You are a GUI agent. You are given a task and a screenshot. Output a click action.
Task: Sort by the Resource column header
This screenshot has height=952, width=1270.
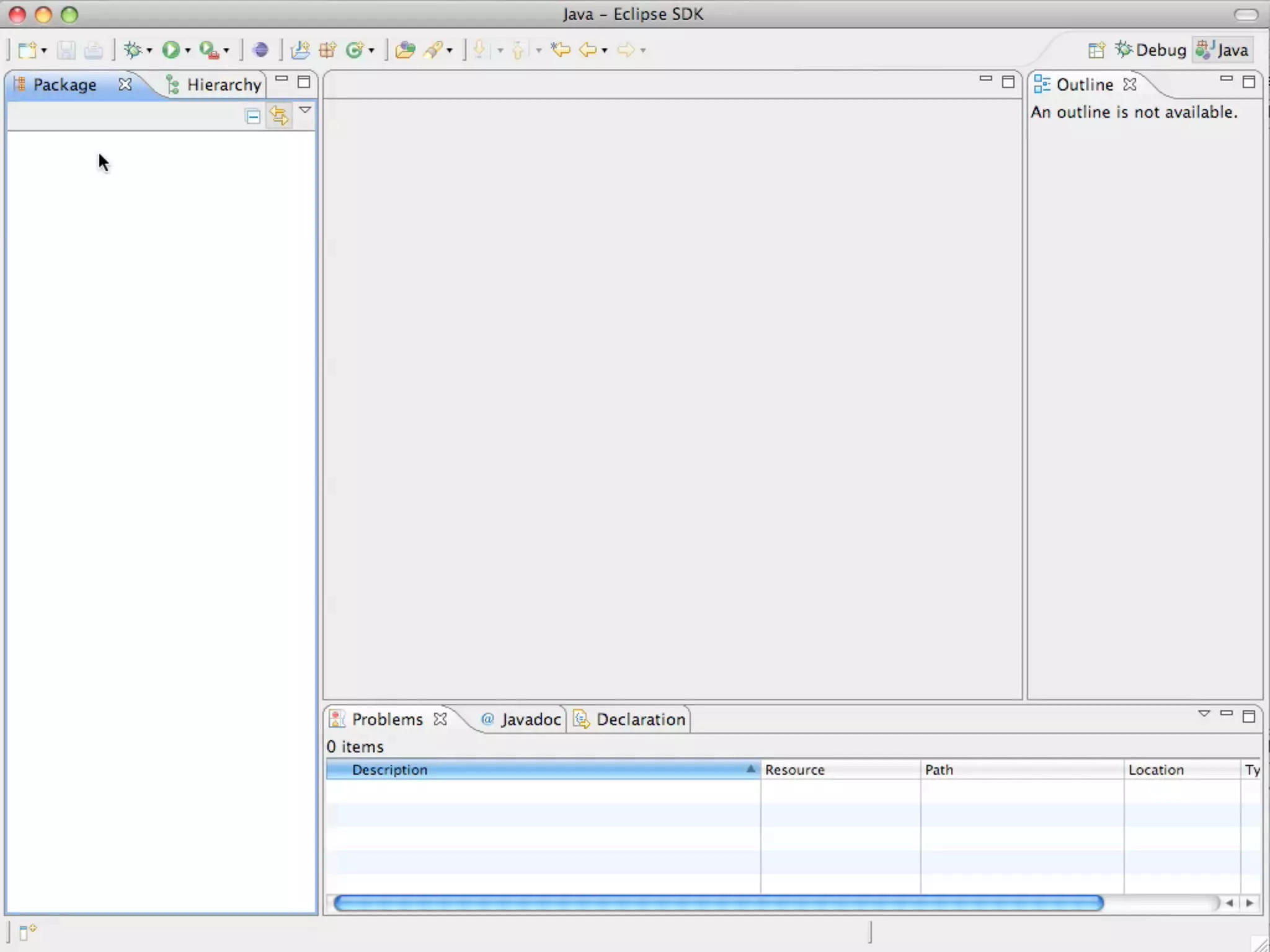click(x=840, y=770)
